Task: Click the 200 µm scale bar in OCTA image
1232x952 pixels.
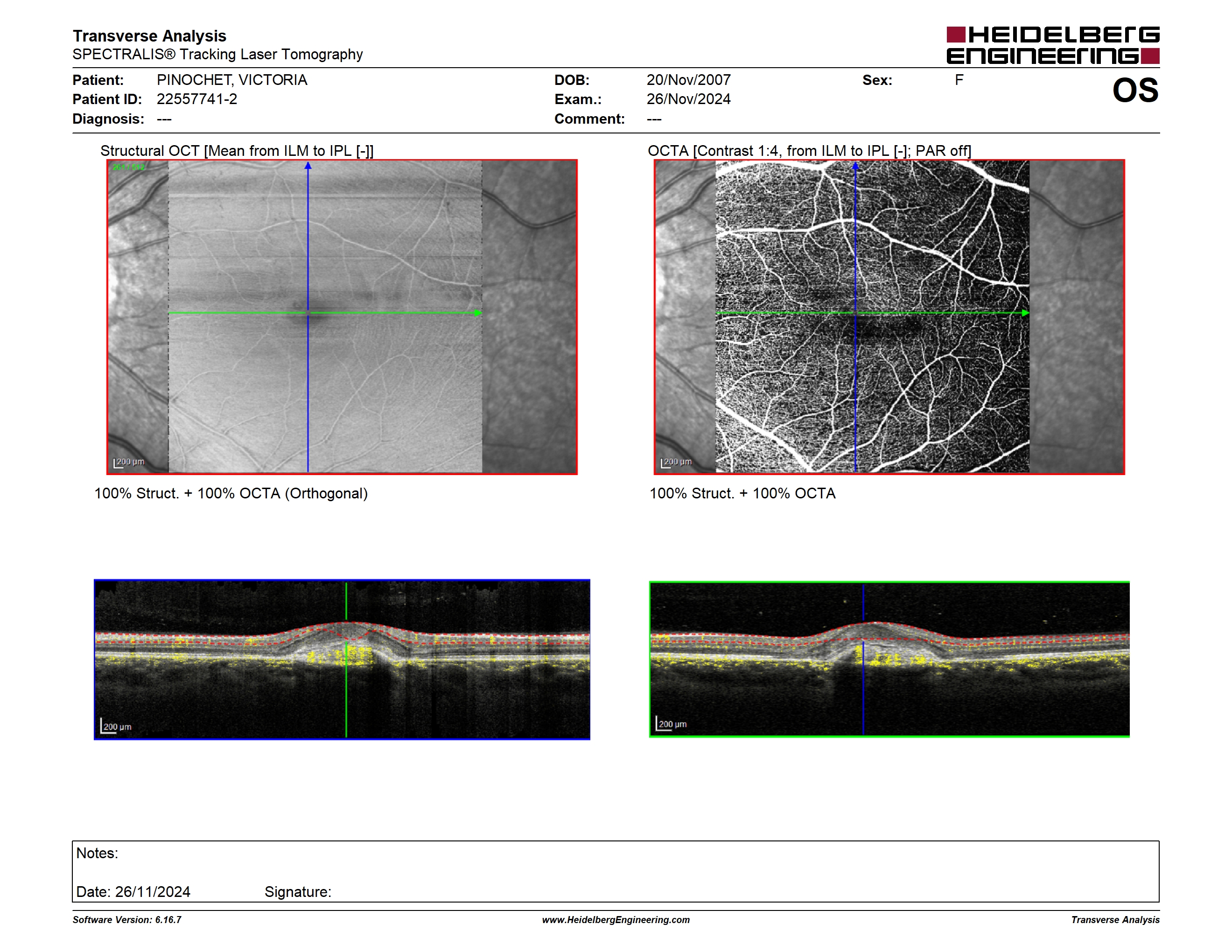Action: (676, 462)
